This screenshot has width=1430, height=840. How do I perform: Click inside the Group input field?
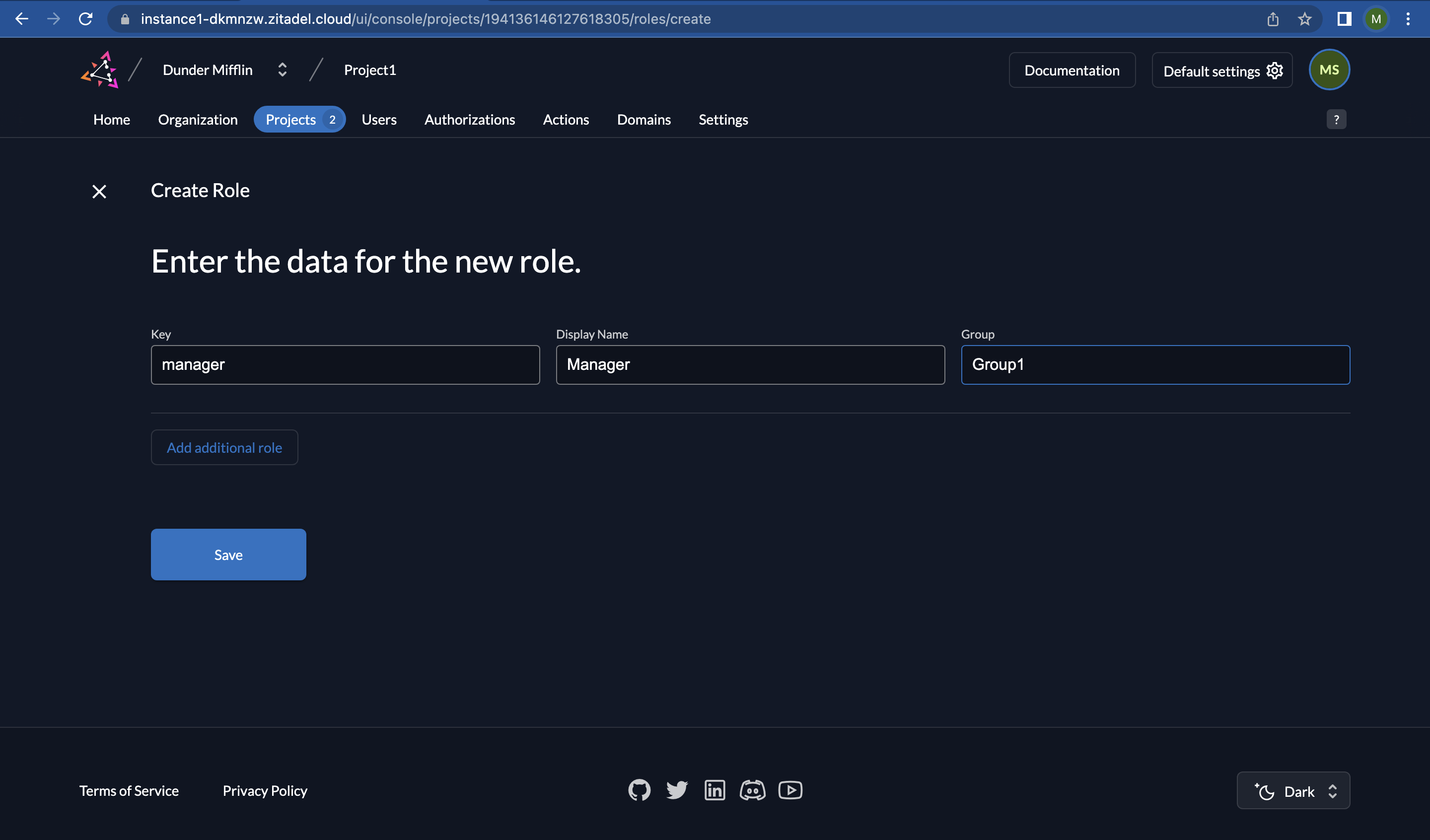(1155, 364)
